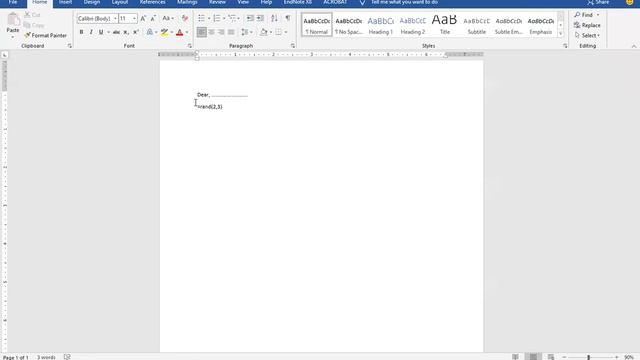Open line and paragraph spacing menu

coord(247,32)
